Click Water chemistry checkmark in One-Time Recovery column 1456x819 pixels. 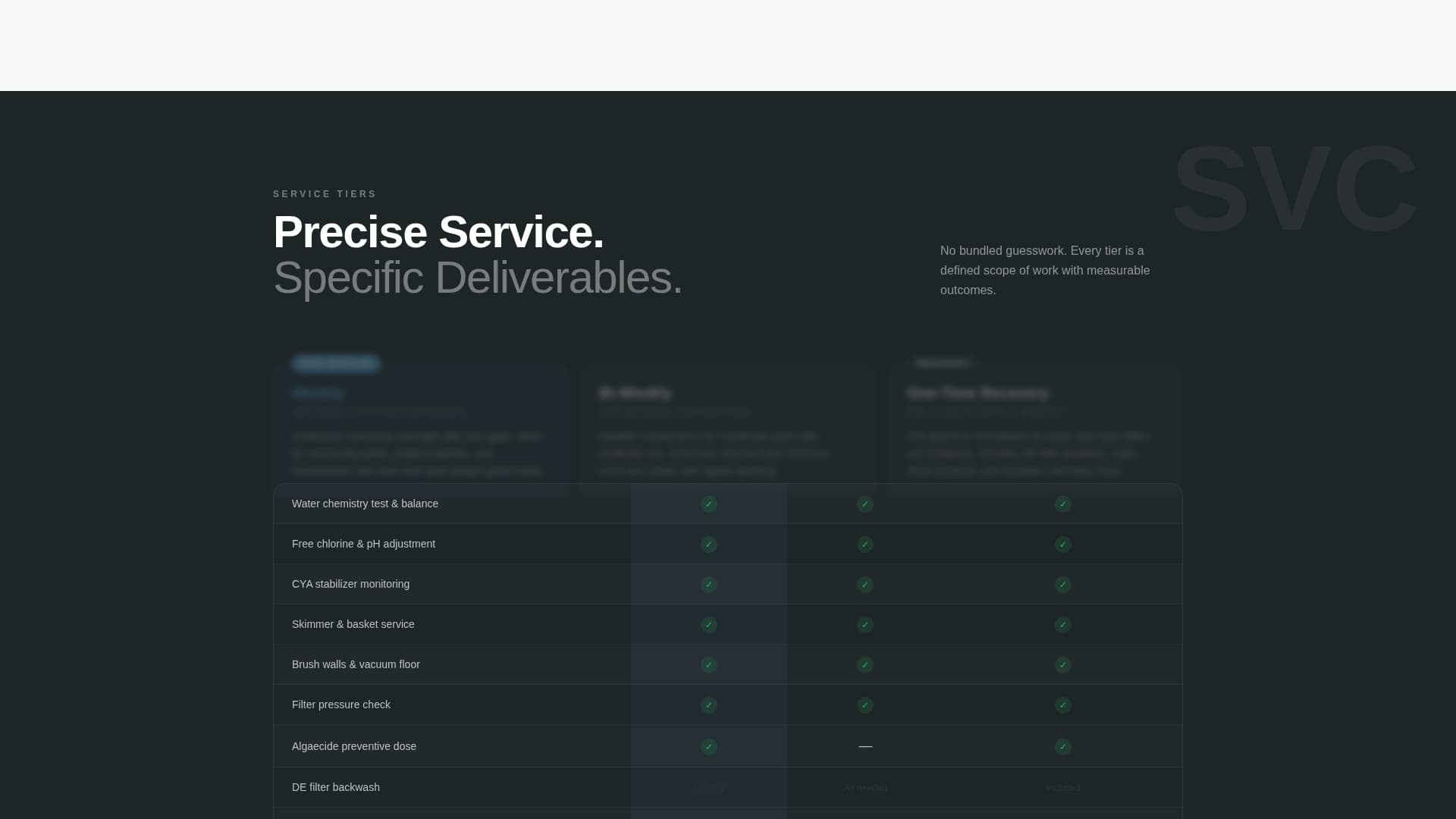[x=1063, y=504]
